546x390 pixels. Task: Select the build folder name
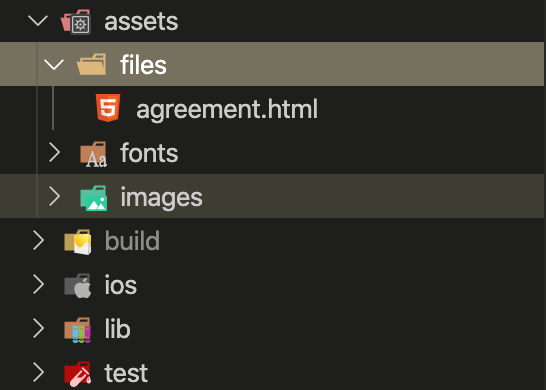(x=132, y=240)
